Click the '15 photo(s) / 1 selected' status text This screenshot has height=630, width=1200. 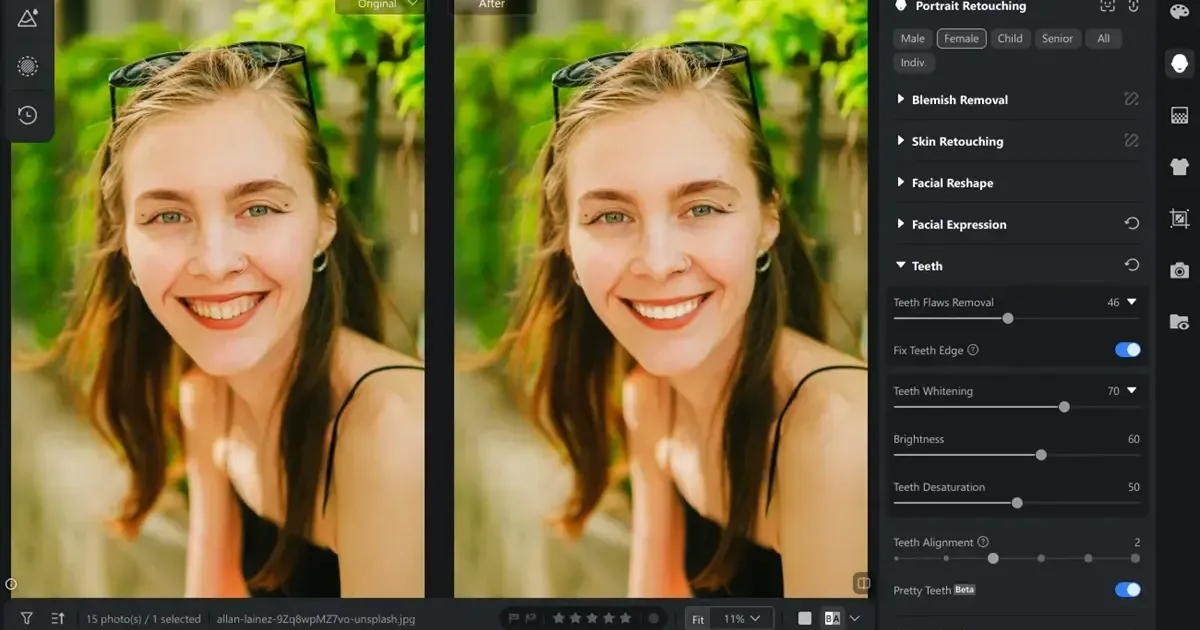pos(143,619)
